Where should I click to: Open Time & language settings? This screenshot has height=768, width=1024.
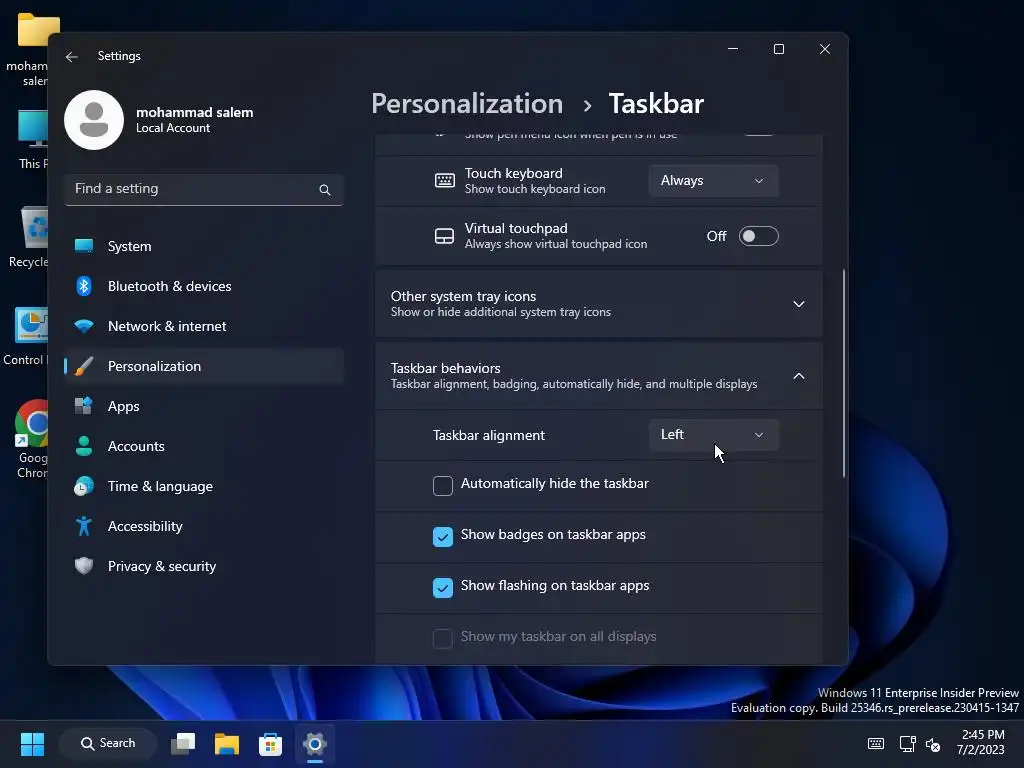(204, 487)
